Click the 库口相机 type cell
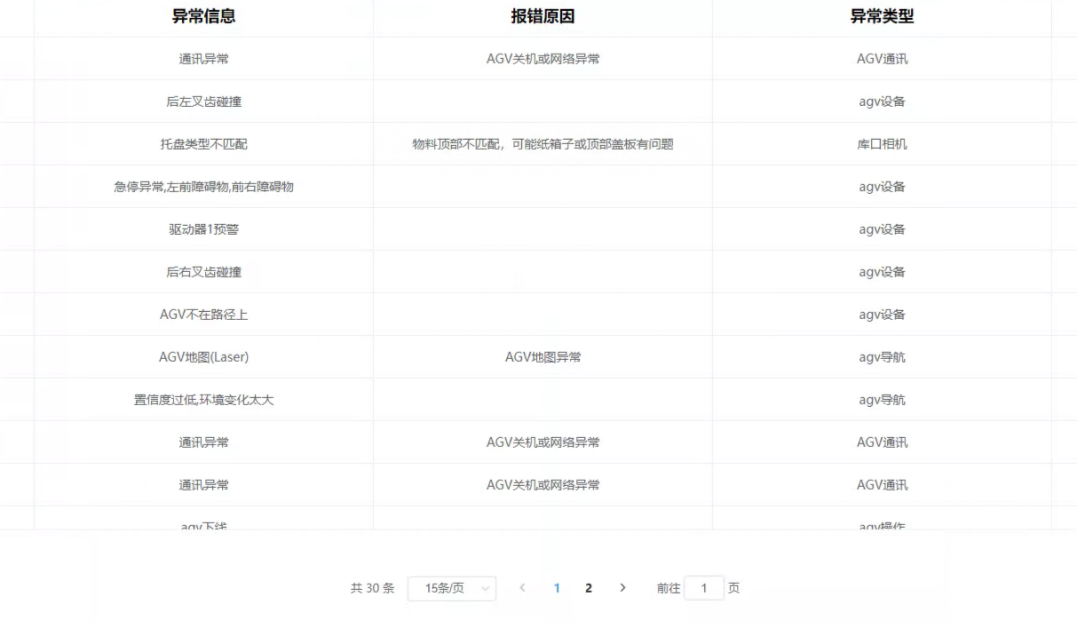 tap(882, 144)
